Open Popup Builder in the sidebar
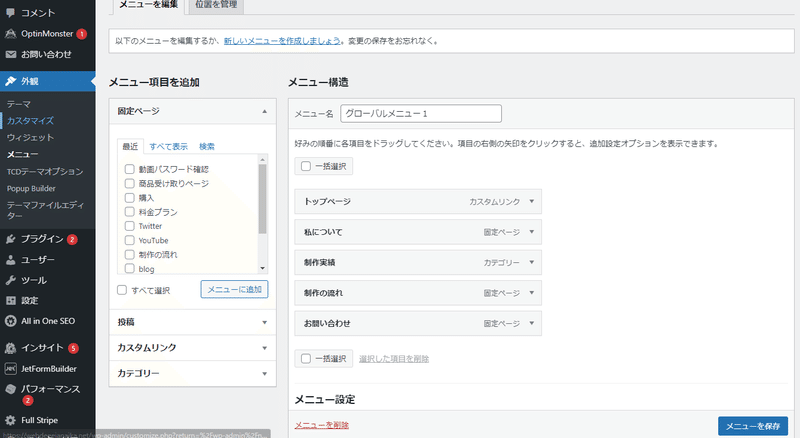 click(x=31, y=188)
